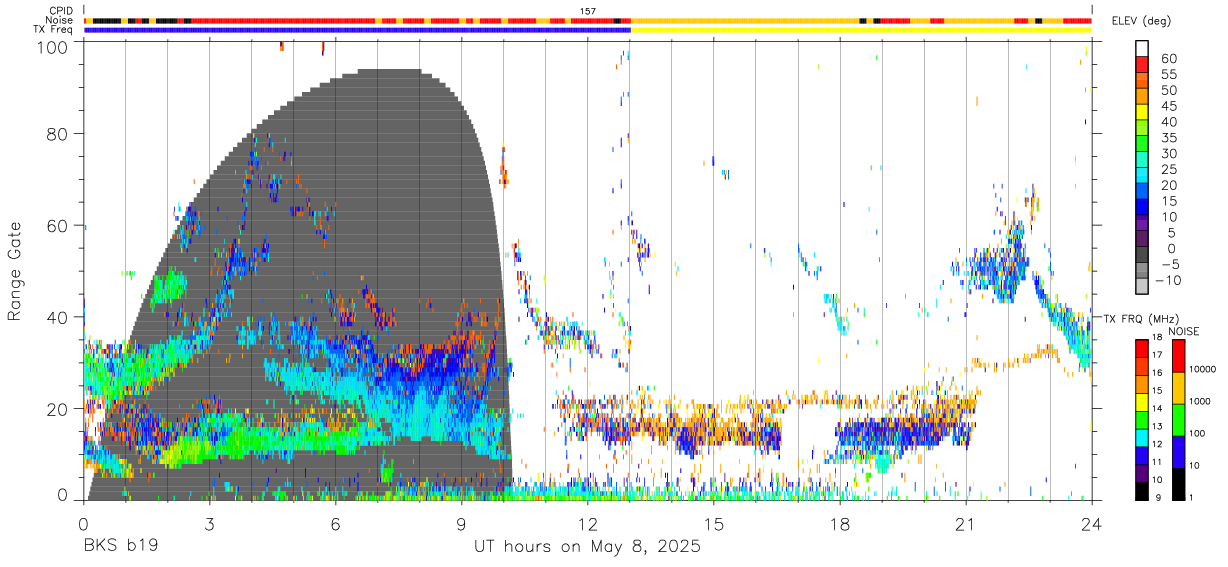Pick the yellow 40–45 segment of ELEV colorbar
This screenshot has height=567, width=1228.
(1142, 113)
